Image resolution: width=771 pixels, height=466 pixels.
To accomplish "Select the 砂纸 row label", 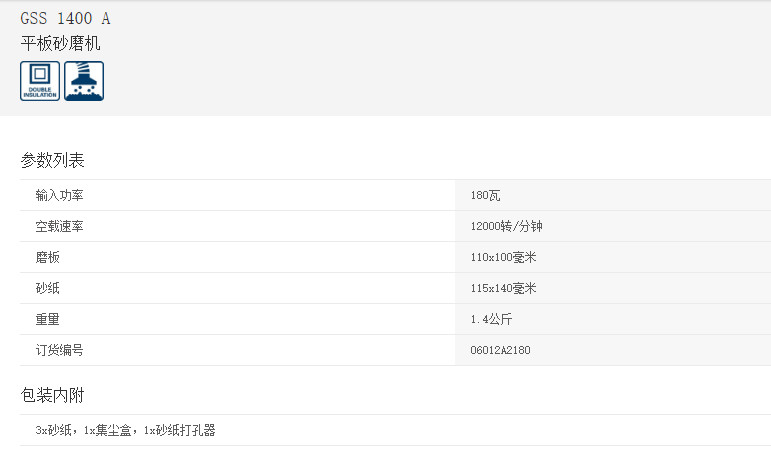I will 47,289.
